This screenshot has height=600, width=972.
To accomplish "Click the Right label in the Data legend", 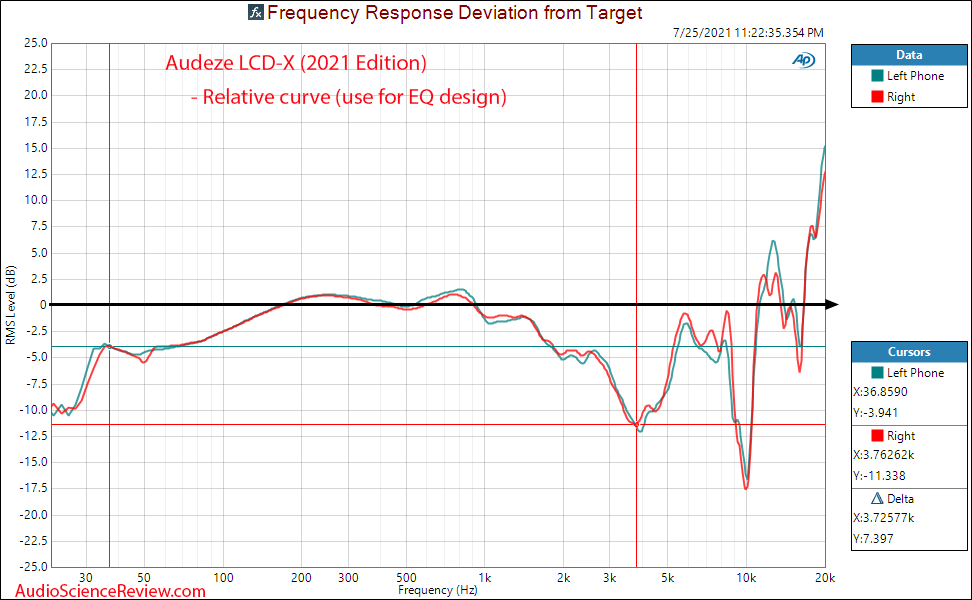I will click(x=901, y=97).
